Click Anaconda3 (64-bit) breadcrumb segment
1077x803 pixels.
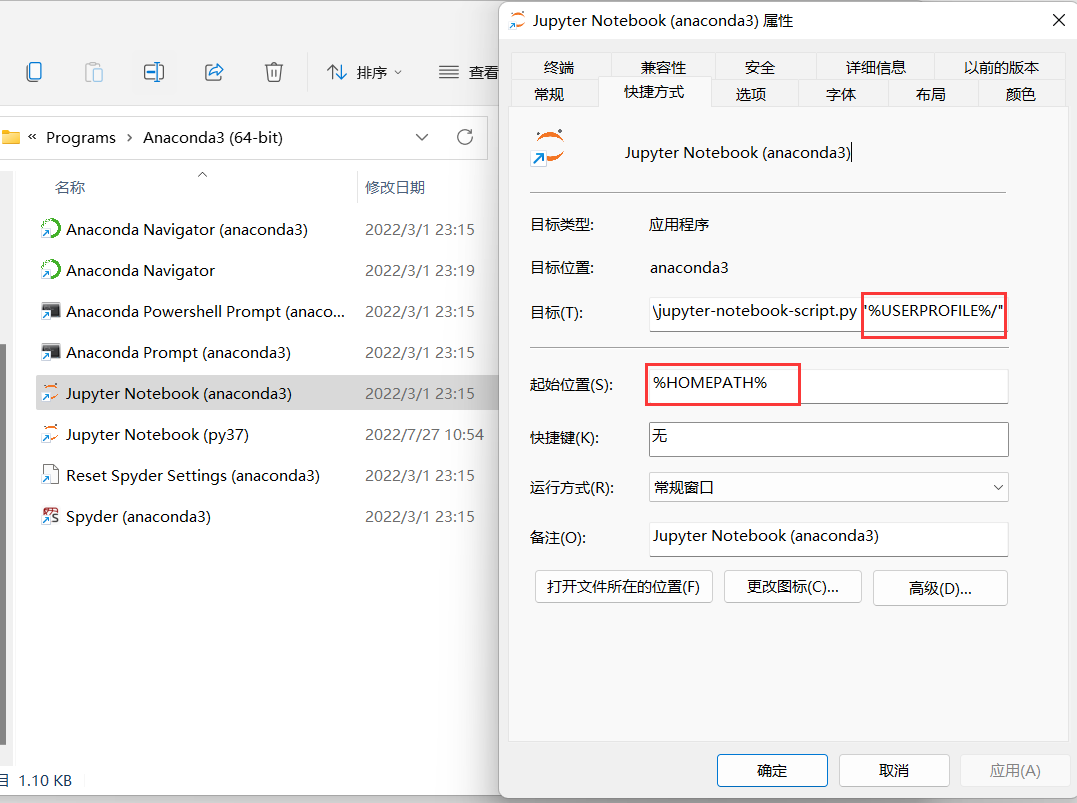tap(213, 137)
